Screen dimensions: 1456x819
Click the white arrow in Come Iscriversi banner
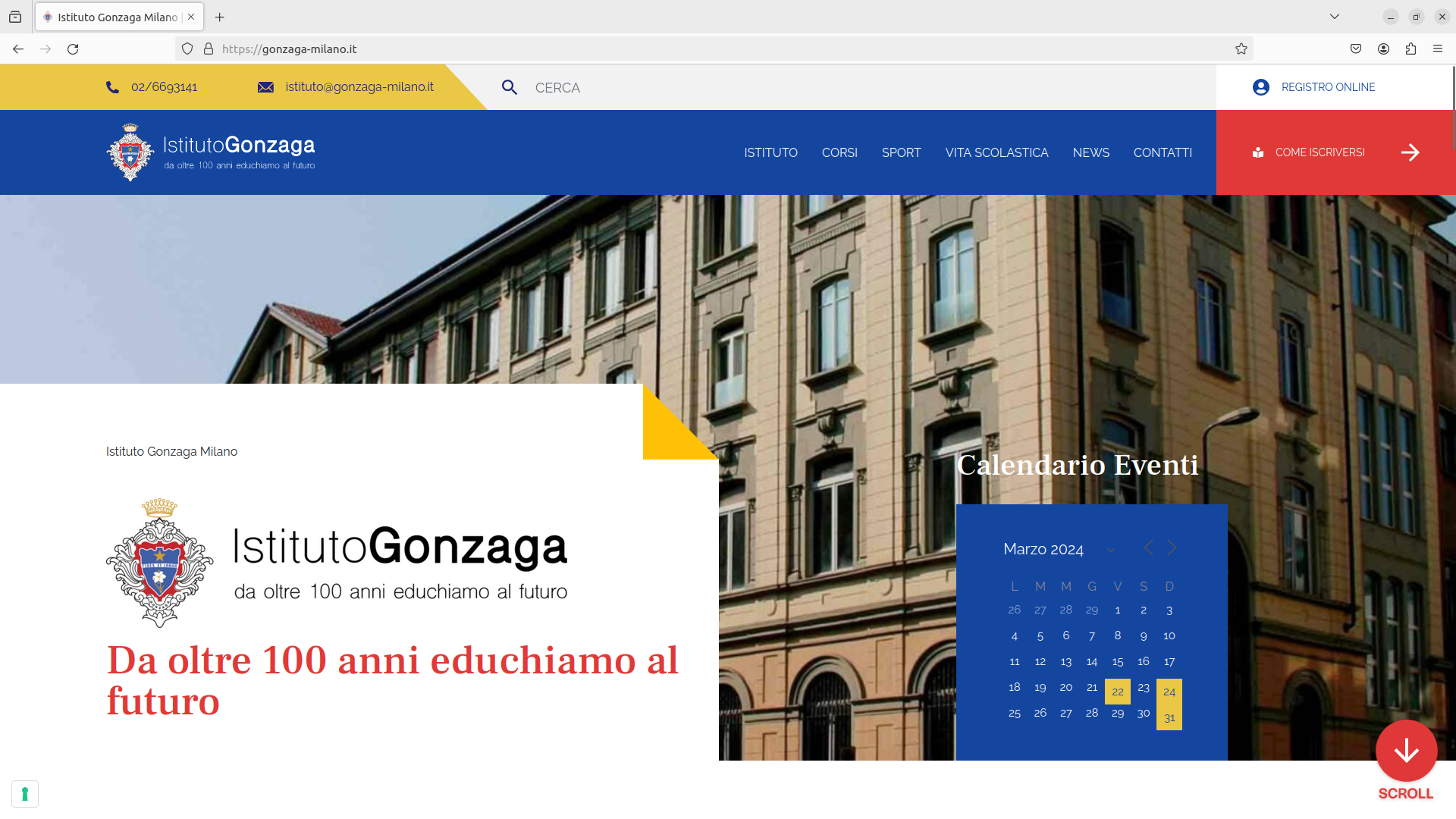pyautogui.click(x=1410, y=152)
